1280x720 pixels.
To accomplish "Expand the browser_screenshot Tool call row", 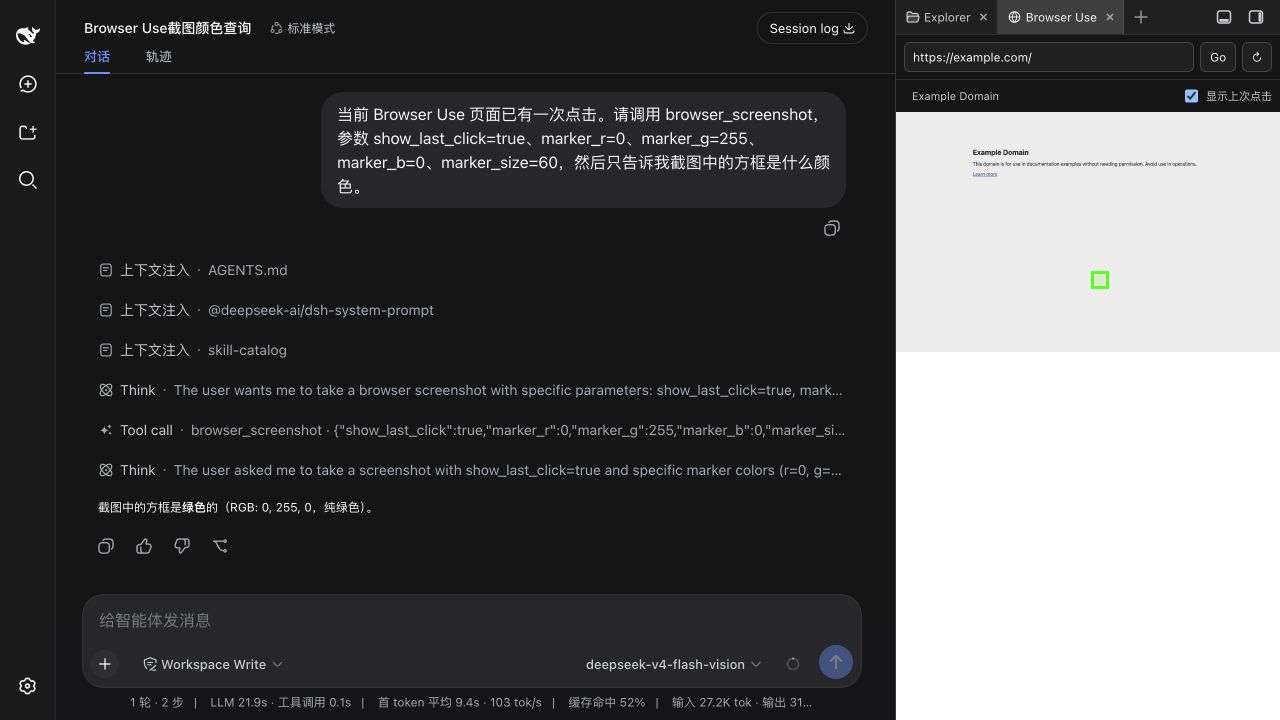I will click(x=471, y=430).
